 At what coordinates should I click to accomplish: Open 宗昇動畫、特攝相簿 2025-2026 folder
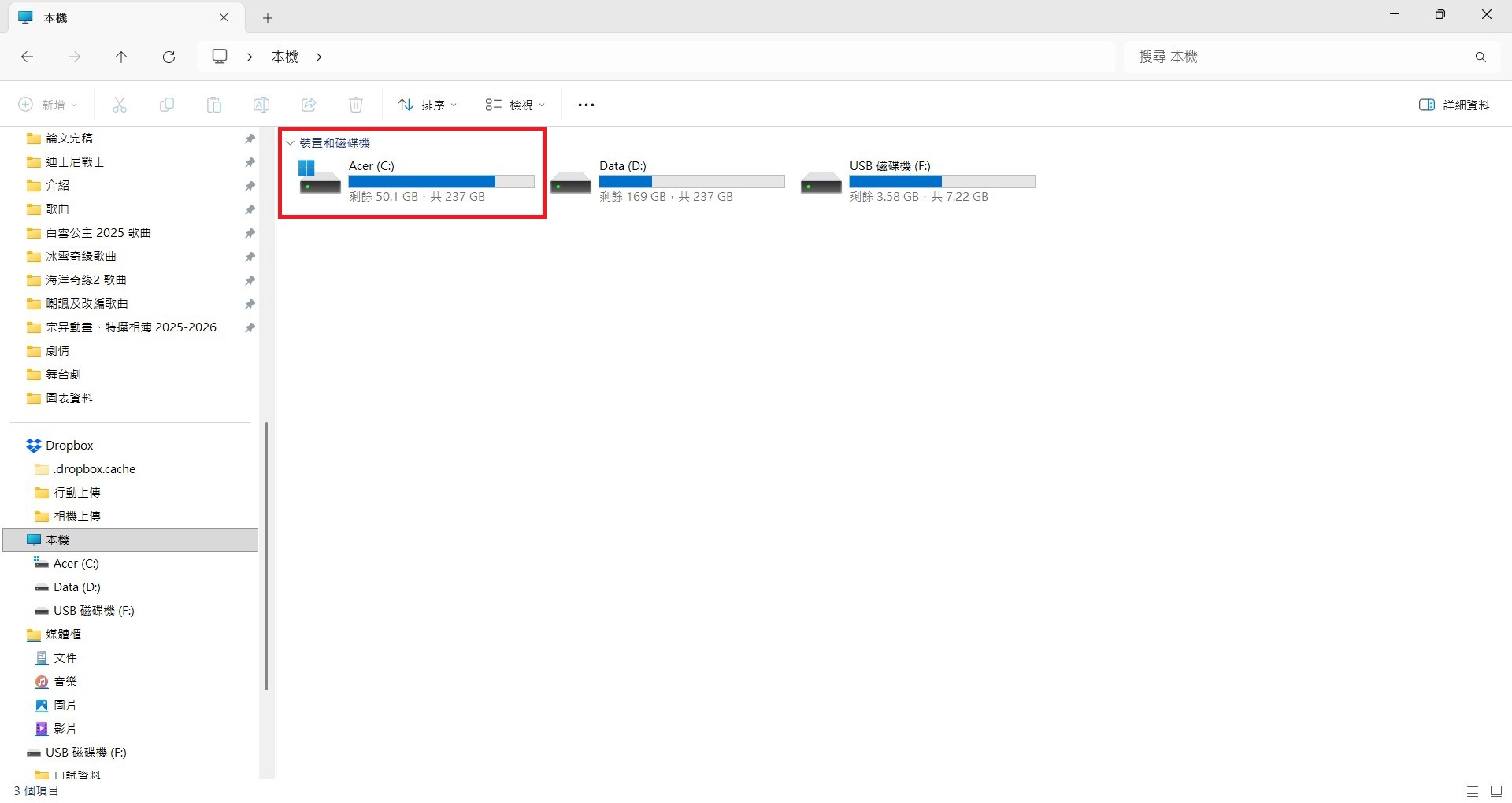(131, 327)
